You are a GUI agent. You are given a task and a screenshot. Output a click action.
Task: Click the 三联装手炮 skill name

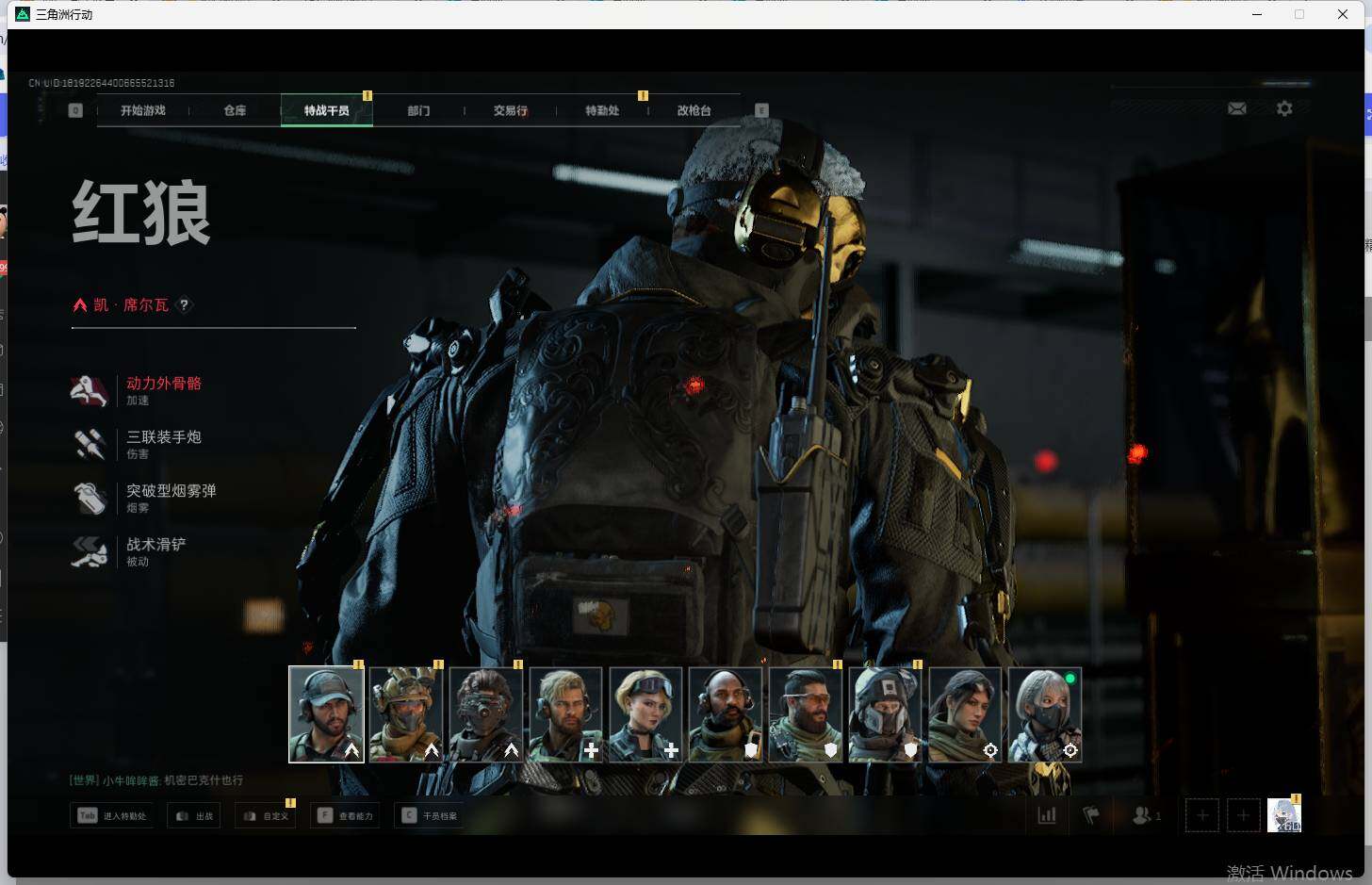click(x=164, y=437)
